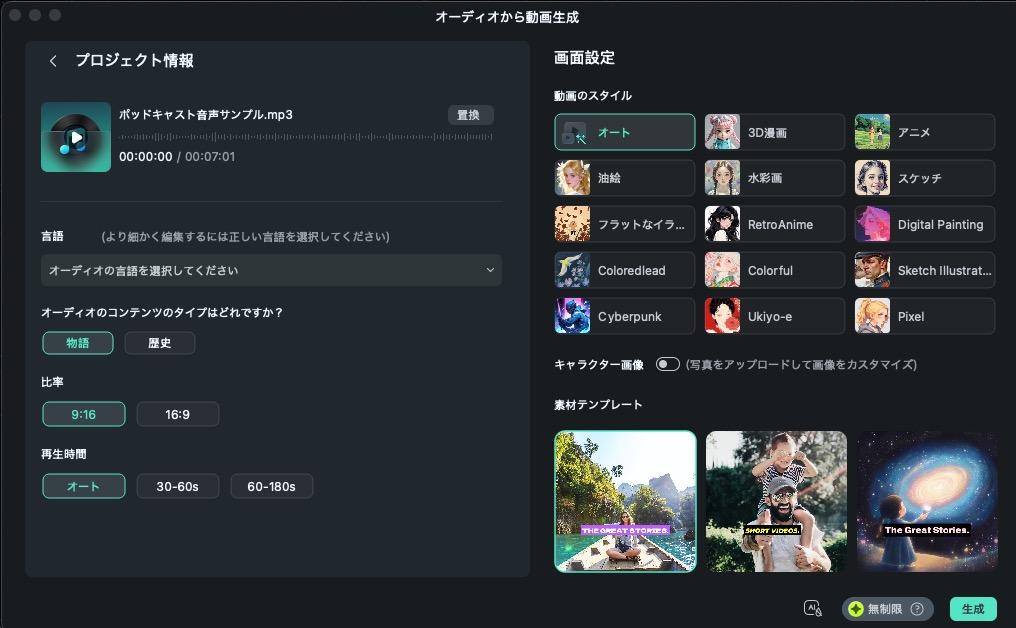Select the 水彩画 watercolor style
Screen dimensions: 1016x628
coord(775,177)
